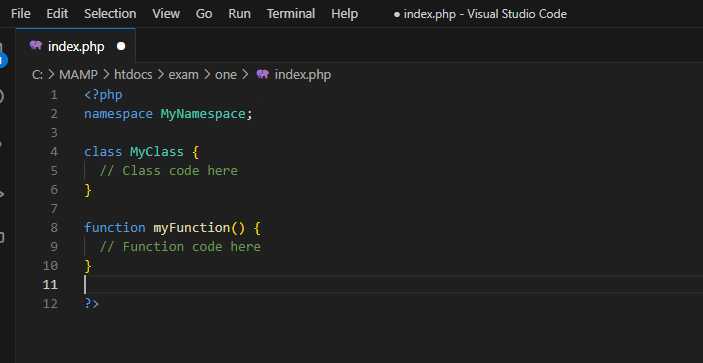Screen dimensions: 703x363
Task: Click the closing brace on line 6
Action: pyautogui.click(x=88, y=190)
